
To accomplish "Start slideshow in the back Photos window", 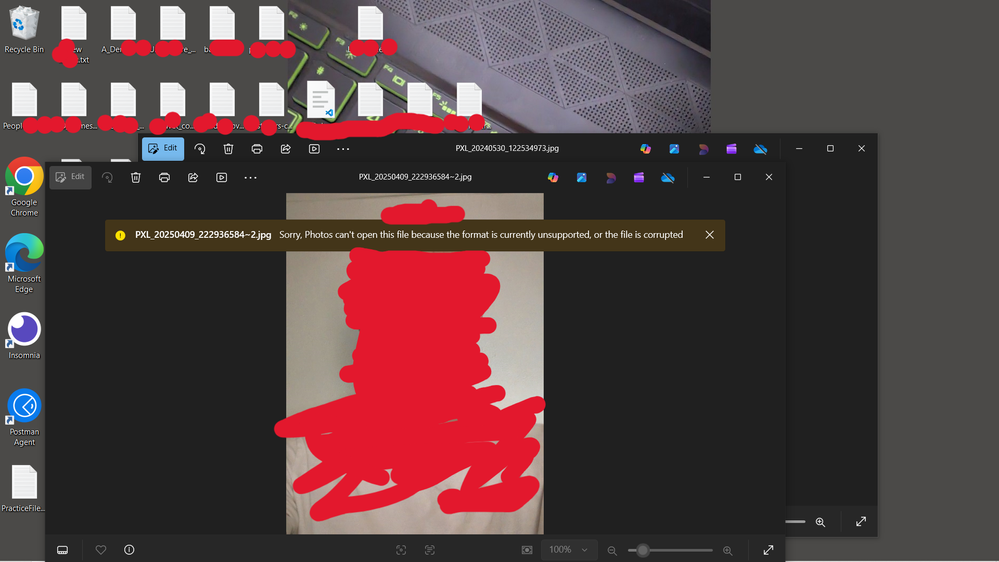I will 314,149.
